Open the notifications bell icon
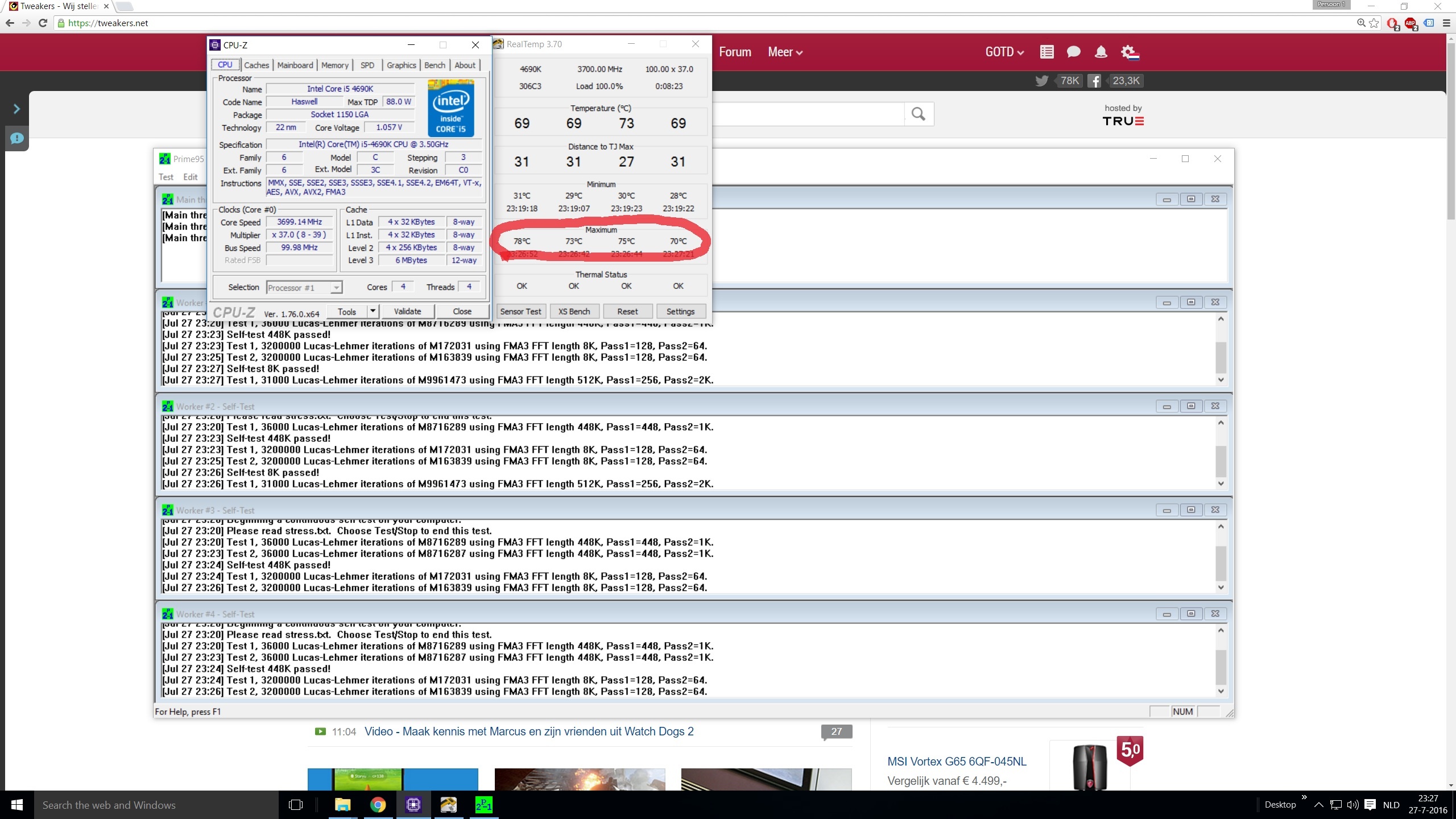Screen dimensions: 1456x819 click(1101, 52)
